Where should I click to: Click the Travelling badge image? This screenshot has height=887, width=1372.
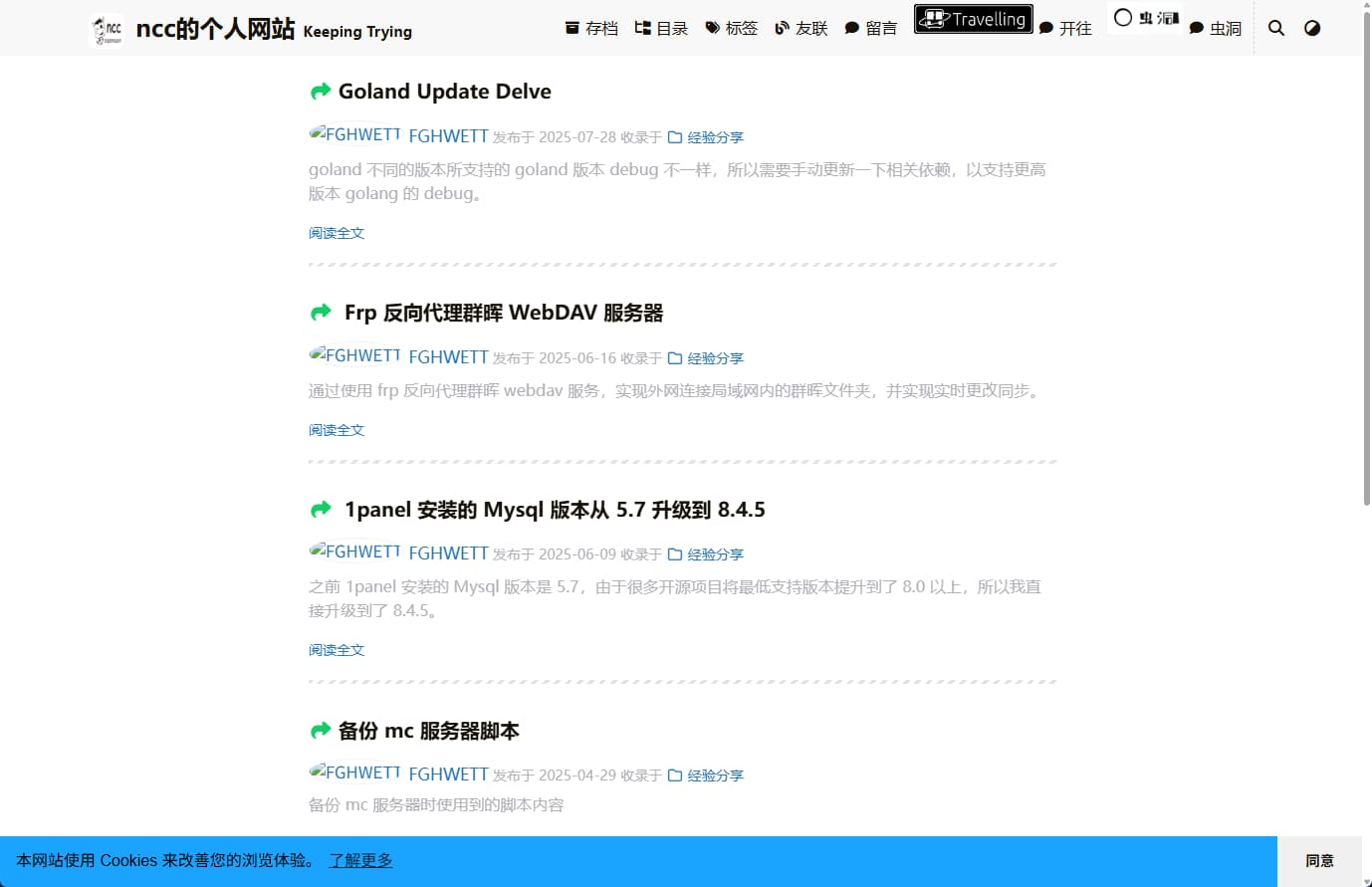(973, 19)
